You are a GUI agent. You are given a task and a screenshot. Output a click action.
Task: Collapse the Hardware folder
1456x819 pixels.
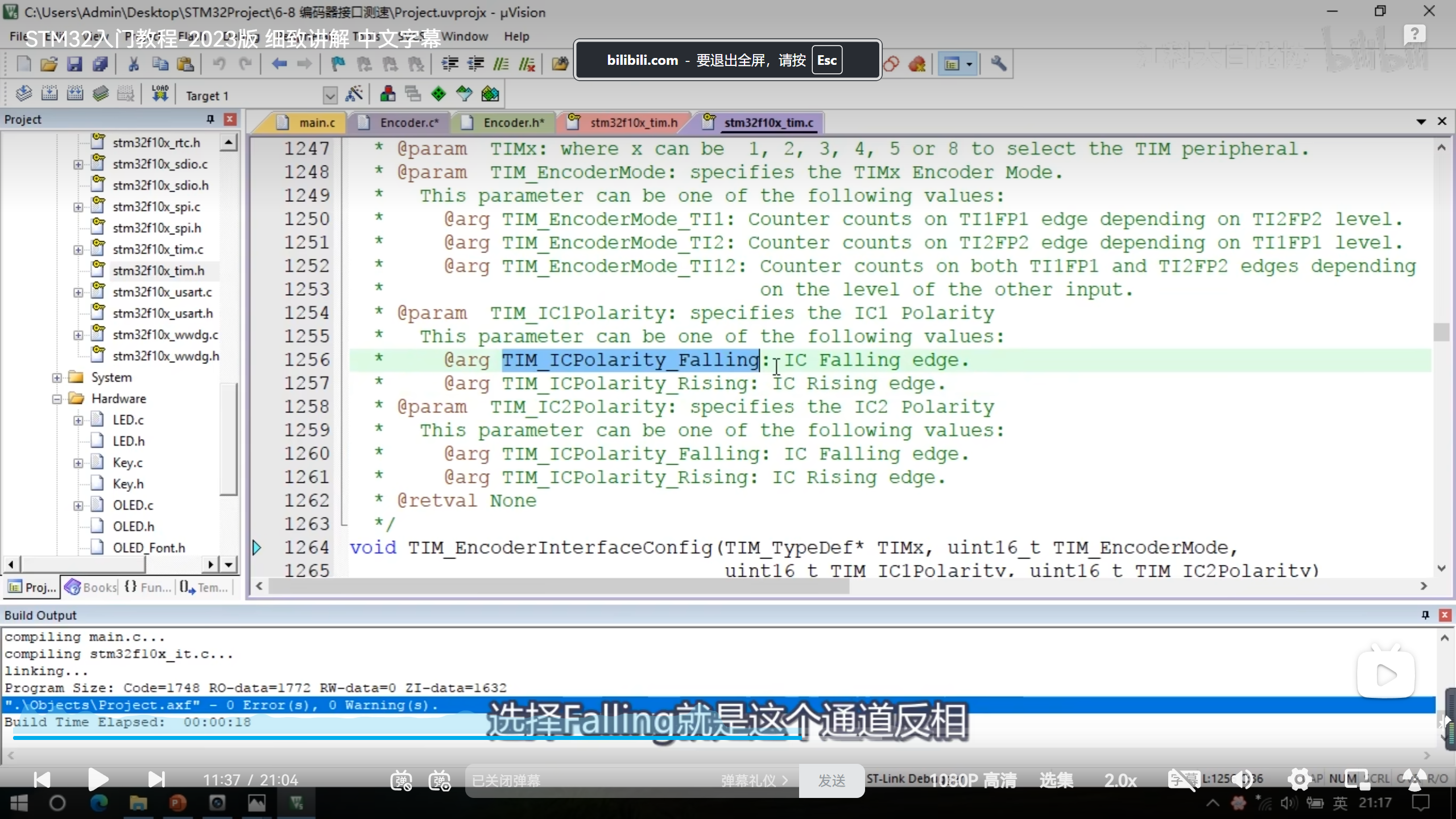(57, 399)
